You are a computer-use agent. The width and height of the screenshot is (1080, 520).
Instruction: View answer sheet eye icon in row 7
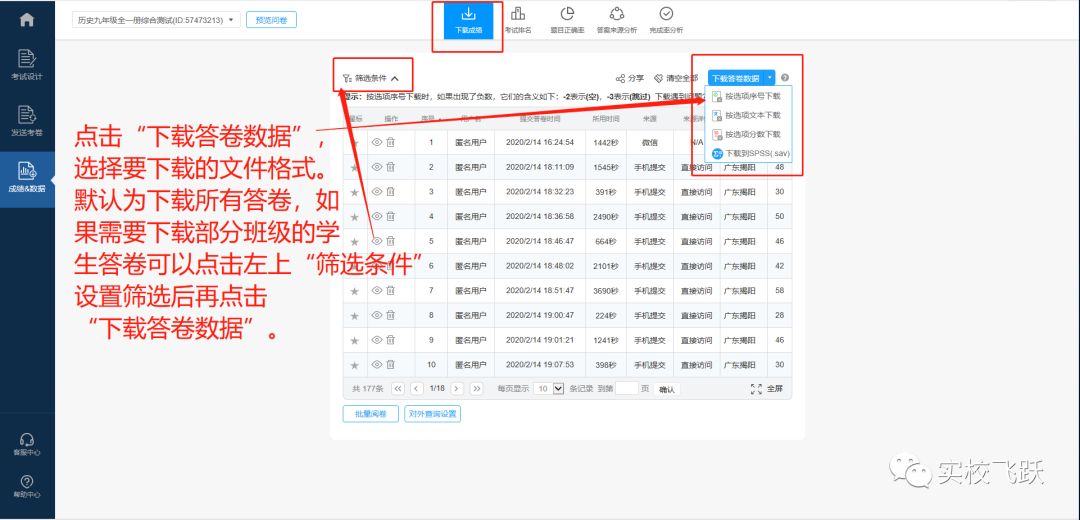[377, 291]
